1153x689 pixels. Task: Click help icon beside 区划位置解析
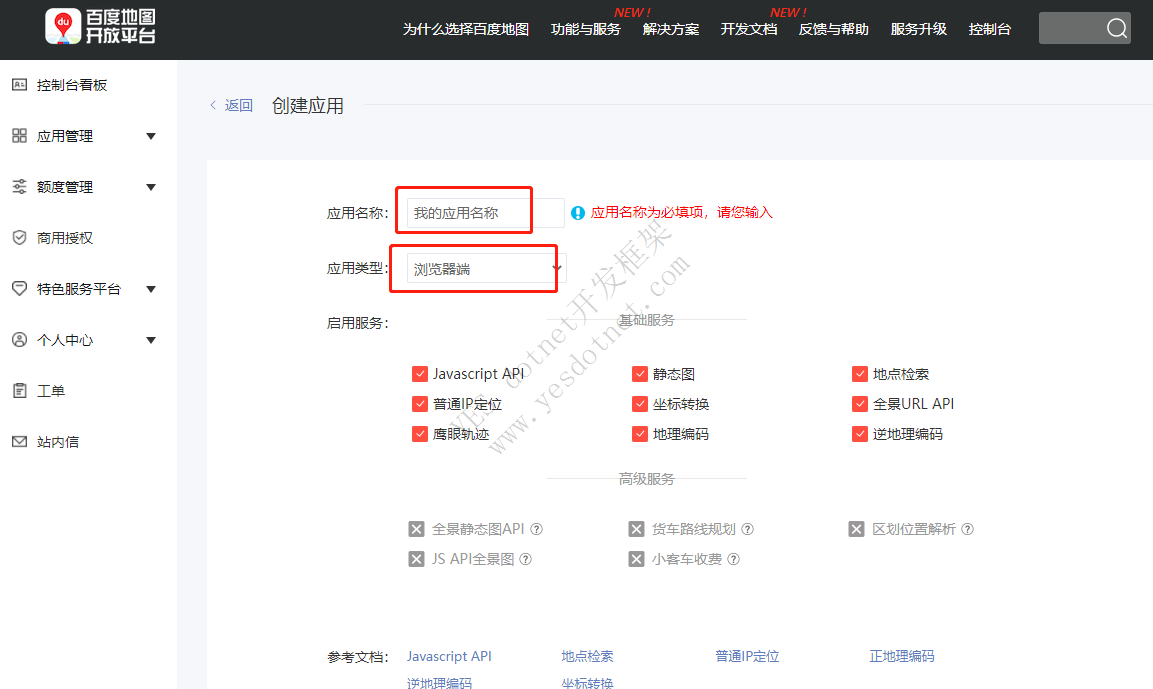[x=968, y=529]
